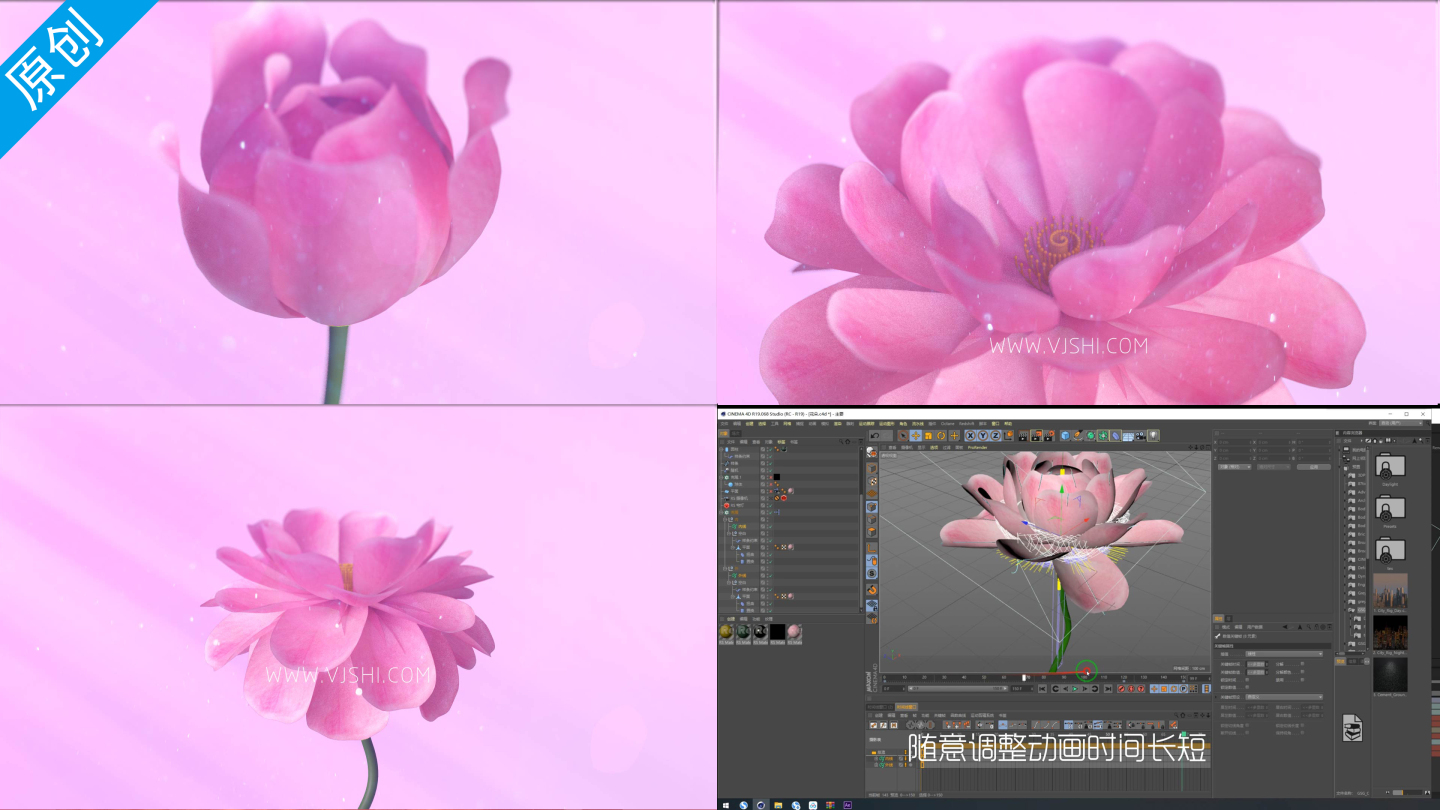This screenshot has width=1440, height=810.
Task: Toggle the Enable Axis L icon
Action: [x=872, y=547]
